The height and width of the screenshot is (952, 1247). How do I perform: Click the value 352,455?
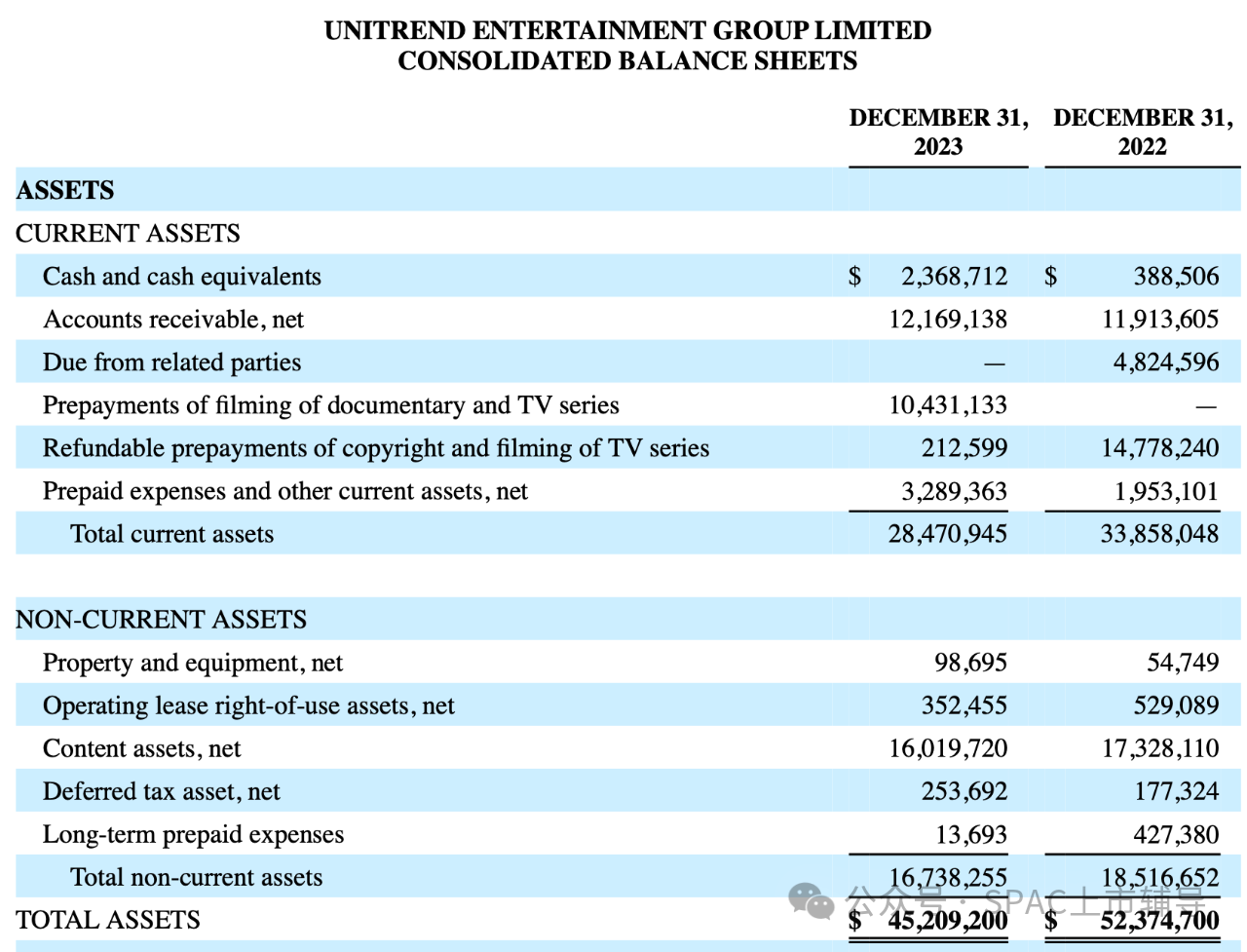(964, 705)
